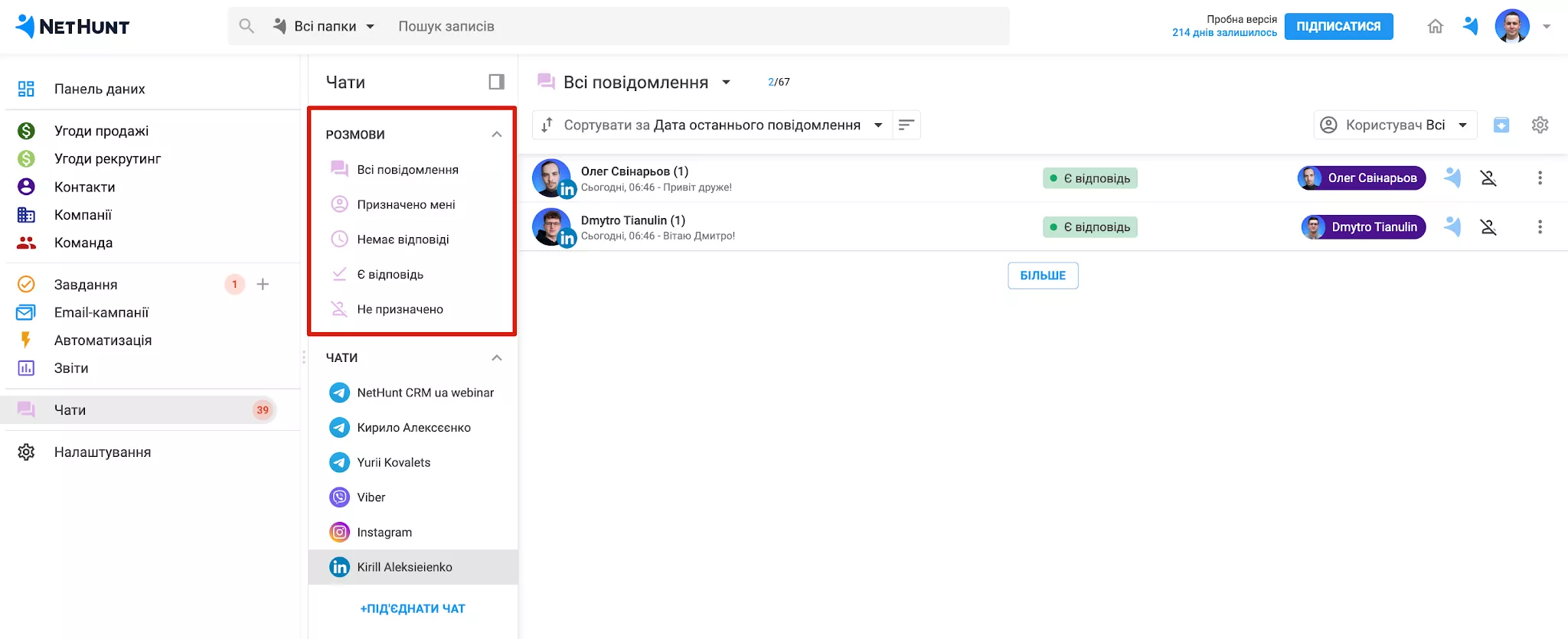Image resolution: width=1568 pixels, height=639 pixels.
Task: Open Користувач Всі filter dropdown
Action: 1395,125
